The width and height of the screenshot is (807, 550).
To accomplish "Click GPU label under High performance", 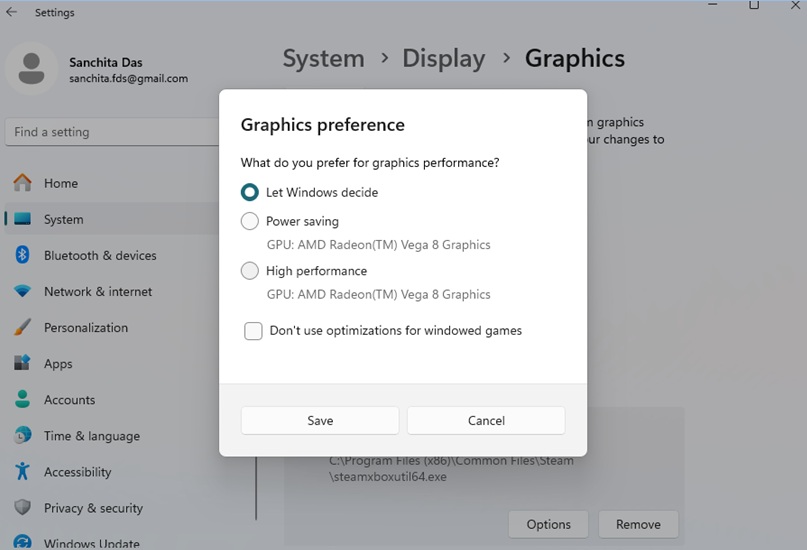I will click(378, 294).
